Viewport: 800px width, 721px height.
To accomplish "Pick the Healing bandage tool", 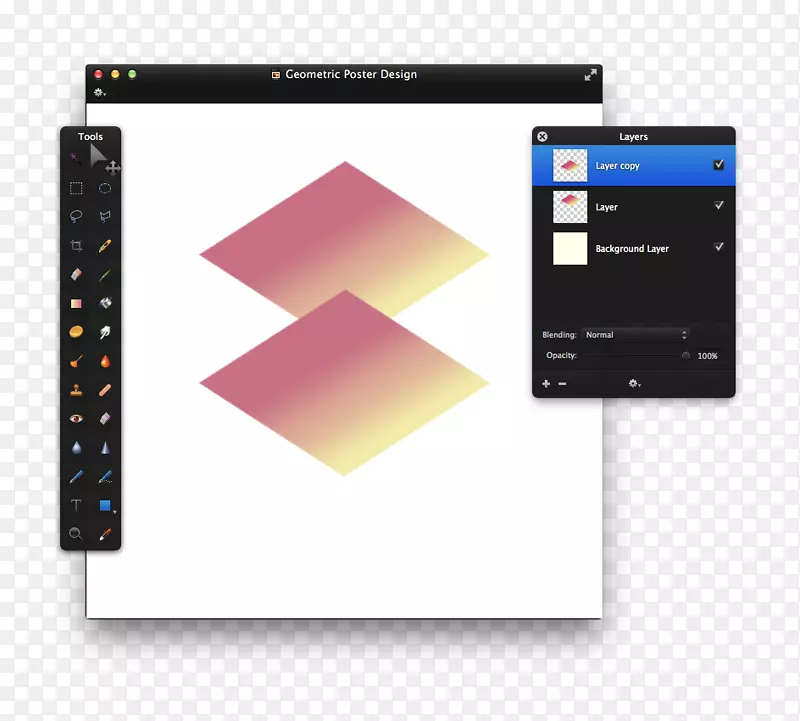I will (105, 390).
